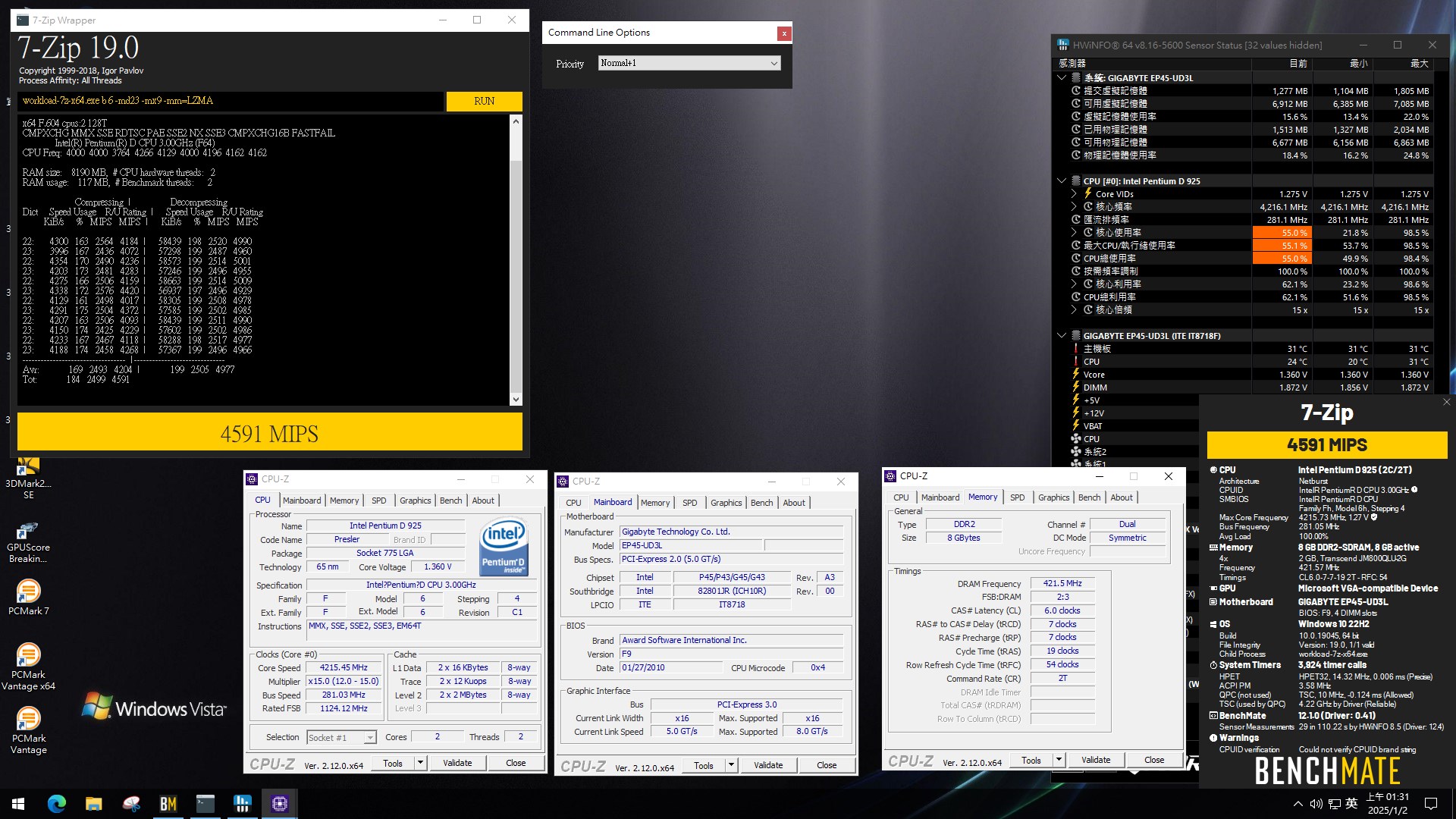Image resolution: width=1456 pixels, height=819 pixels.
Task: Click HWiNFO window title icon
Action: (1063, 45)
